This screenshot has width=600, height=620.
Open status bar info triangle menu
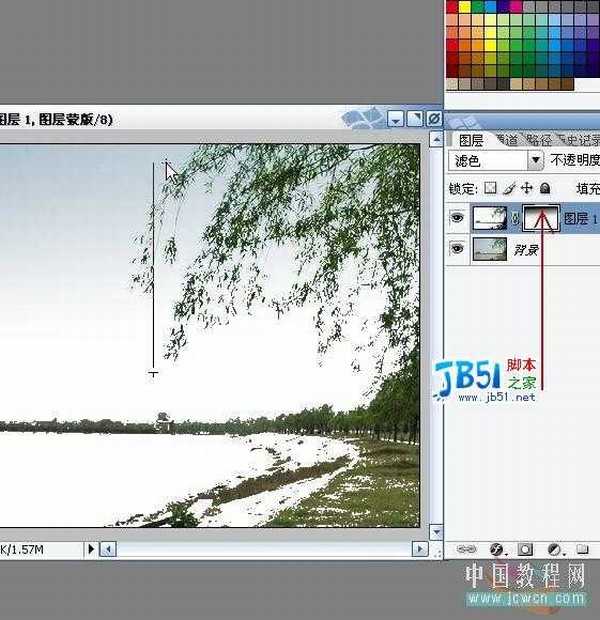(91, 549)
